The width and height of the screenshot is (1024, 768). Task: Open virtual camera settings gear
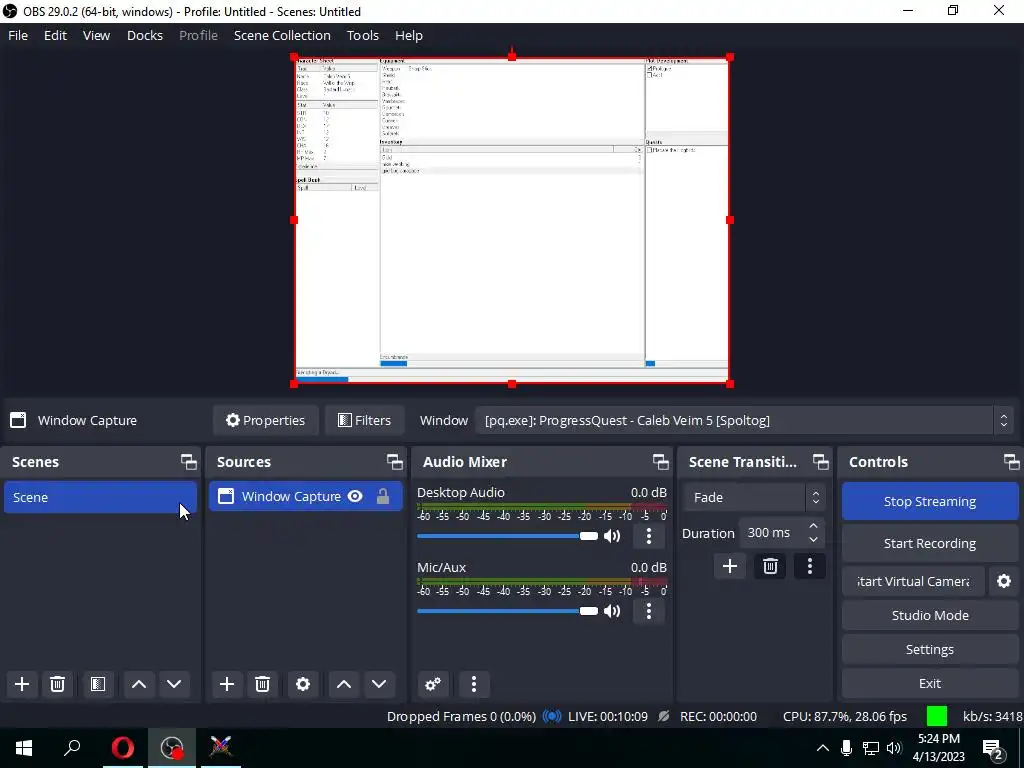(1004, 581)
